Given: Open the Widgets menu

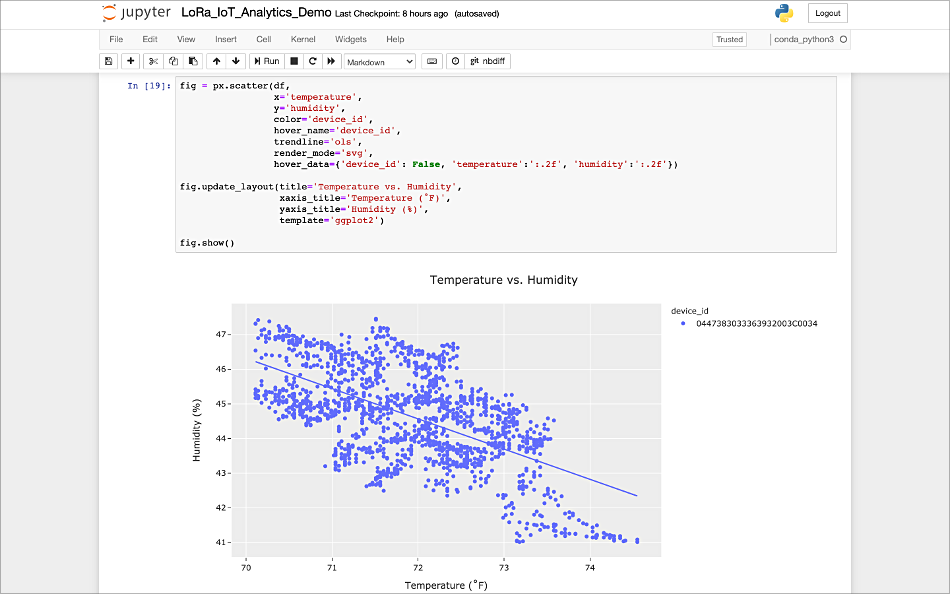Looking at the screenshot, I should (x=350, y=39).
